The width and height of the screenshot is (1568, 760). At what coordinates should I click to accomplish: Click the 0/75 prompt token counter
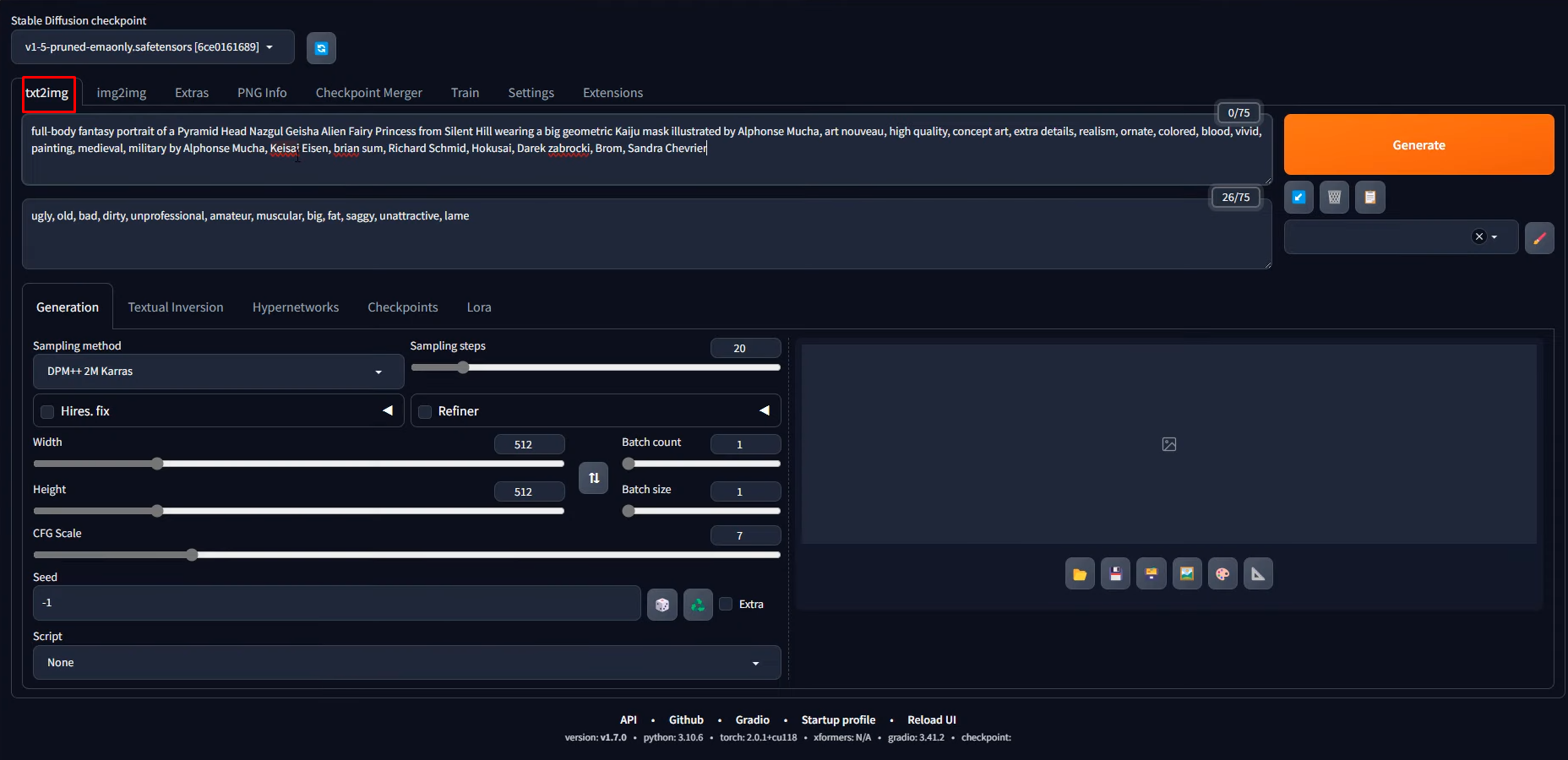pos(1239,112)
